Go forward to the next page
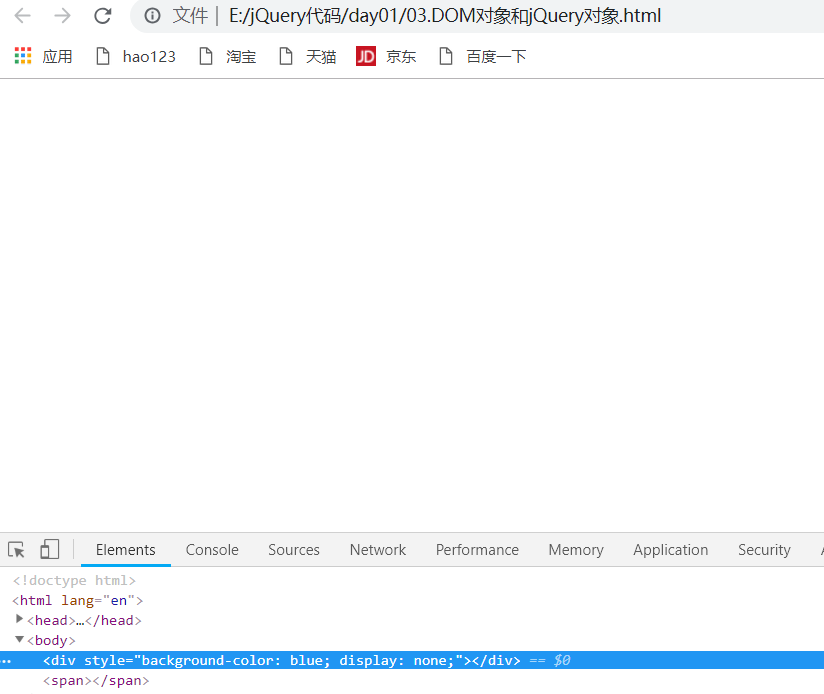Image resolution: width=824 pixels, height=694 pixels. (62, 16)
